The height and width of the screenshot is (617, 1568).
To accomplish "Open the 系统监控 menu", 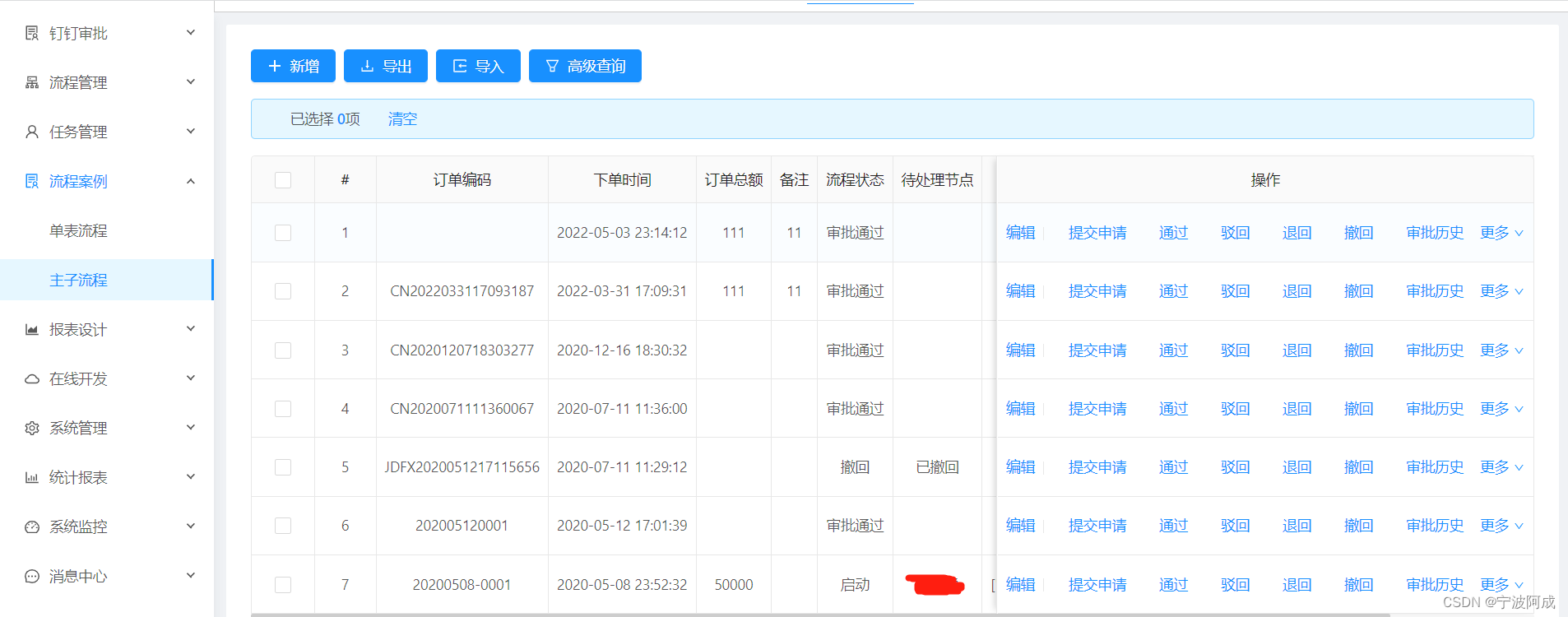I will (107, 527).
